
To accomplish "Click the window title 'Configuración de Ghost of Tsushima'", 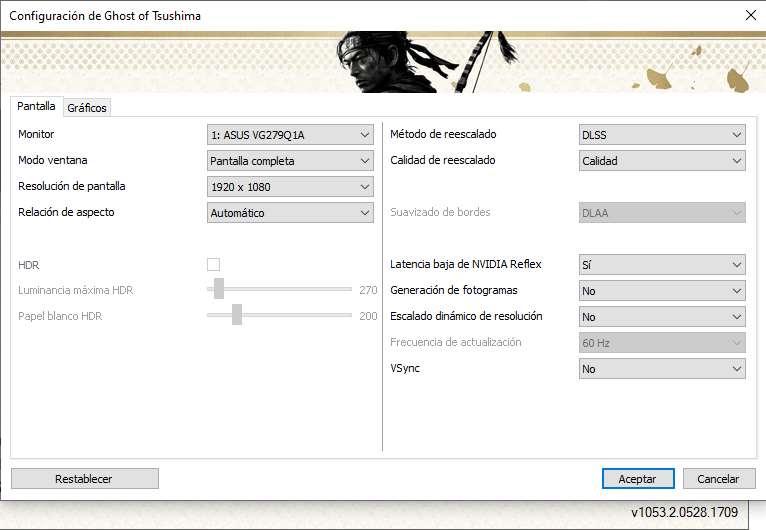I will pos(105,16).
